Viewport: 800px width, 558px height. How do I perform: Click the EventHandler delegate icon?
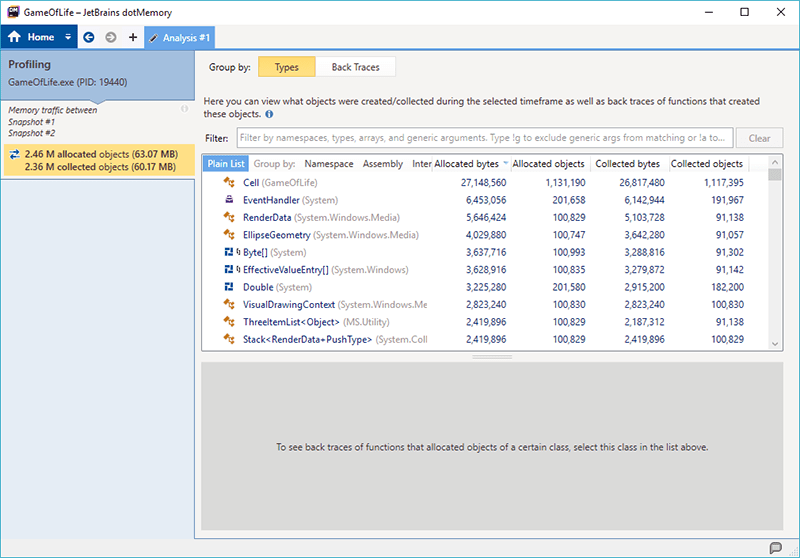point(229,200)
